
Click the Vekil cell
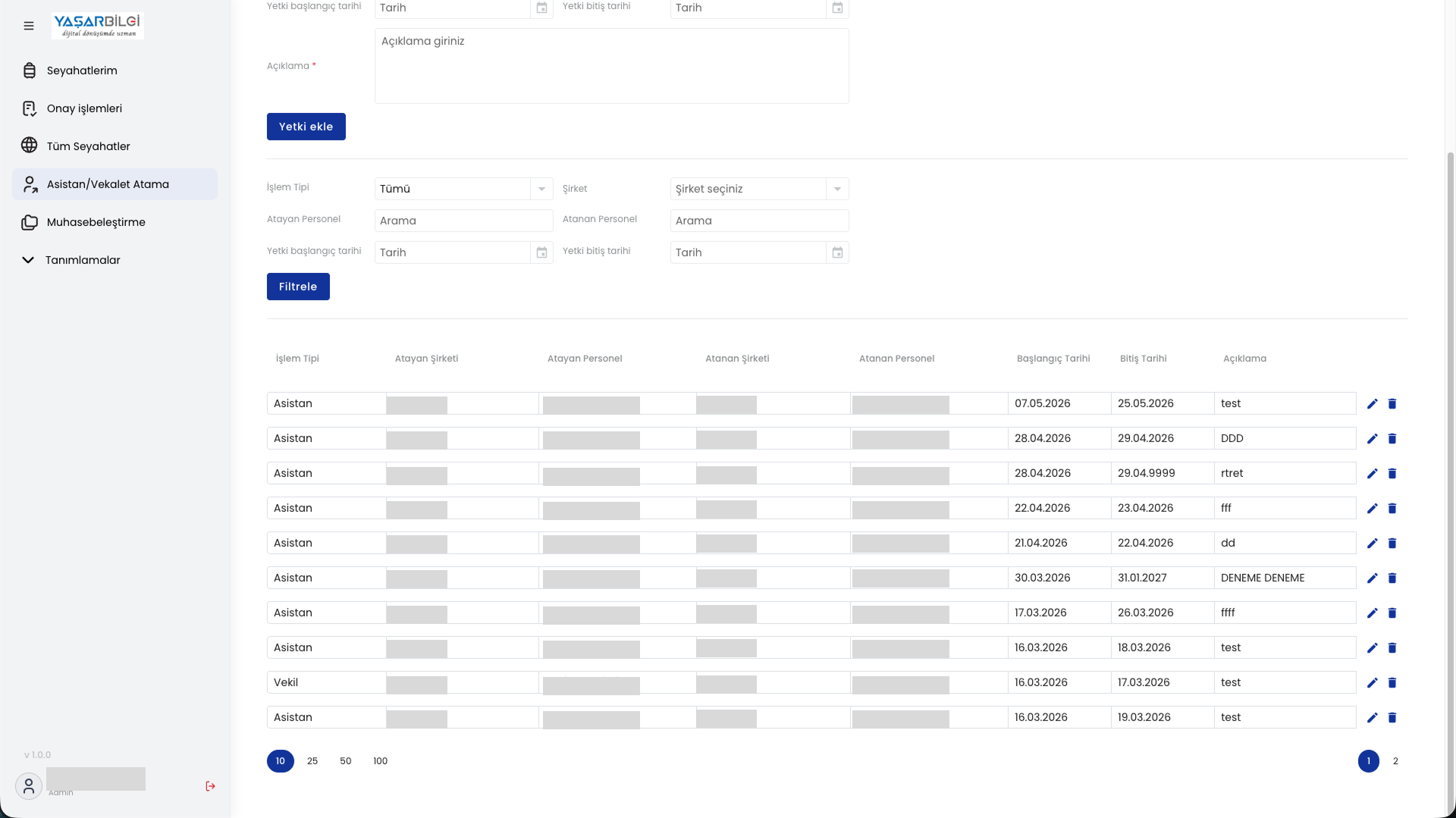click(x=327, y=682)
